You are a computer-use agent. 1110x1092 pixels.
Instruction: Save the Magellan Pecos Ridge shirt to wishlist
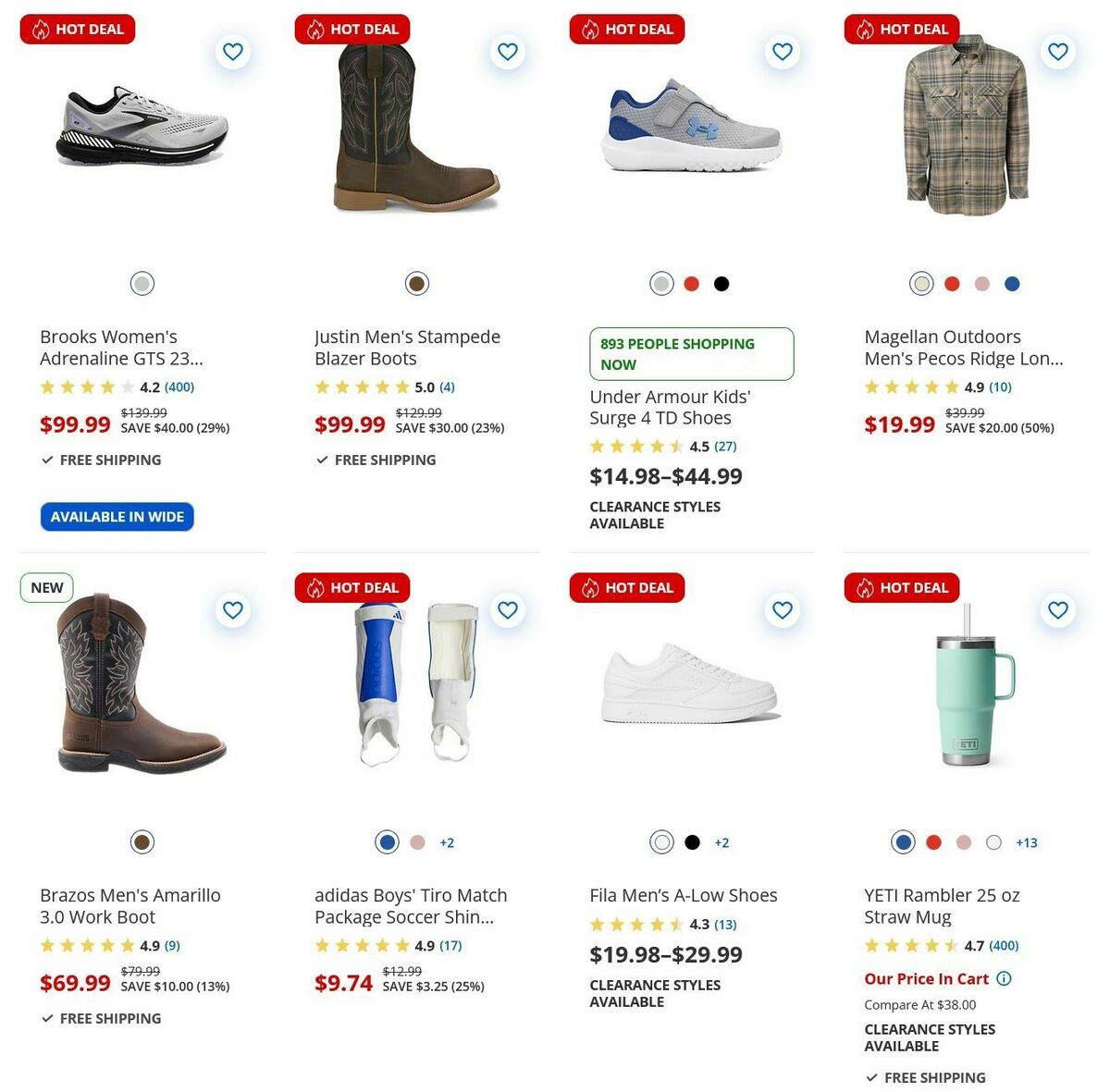(x=1057, y=52)
